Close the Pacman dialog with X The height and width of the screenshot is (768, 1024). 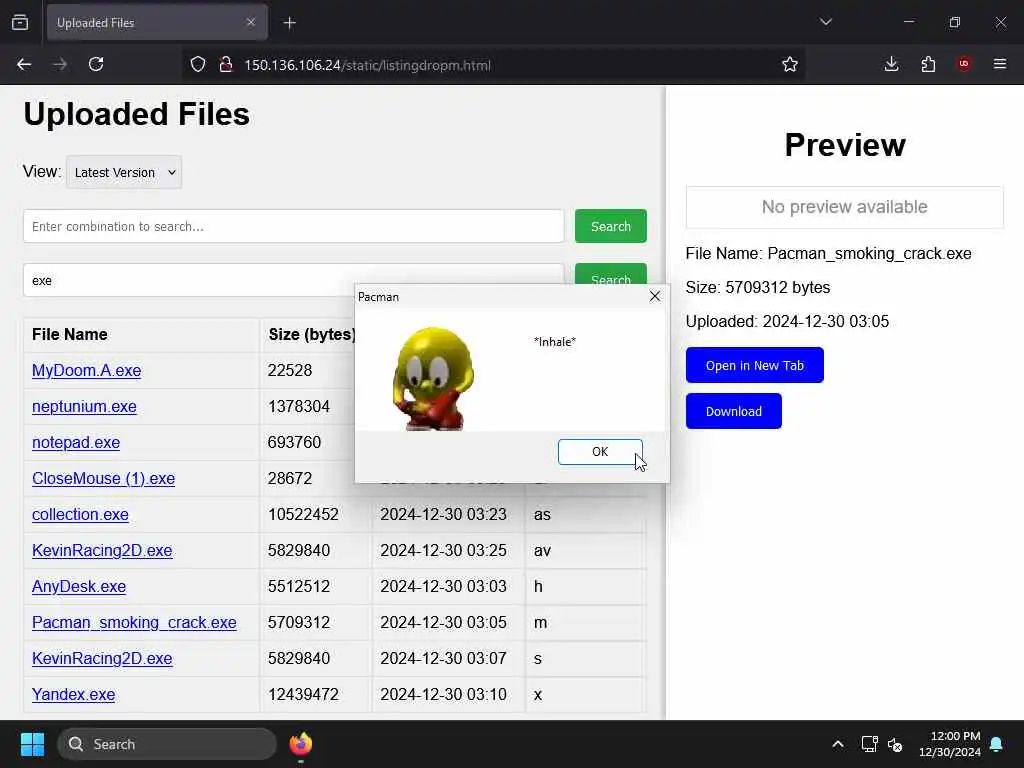pyautogui.click(x=655, y=296)
